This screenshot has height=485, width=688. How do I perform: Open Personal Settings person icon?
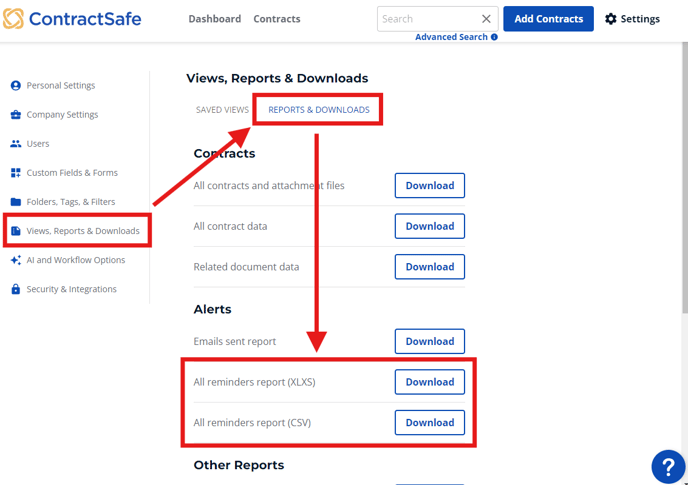[16, 85]
